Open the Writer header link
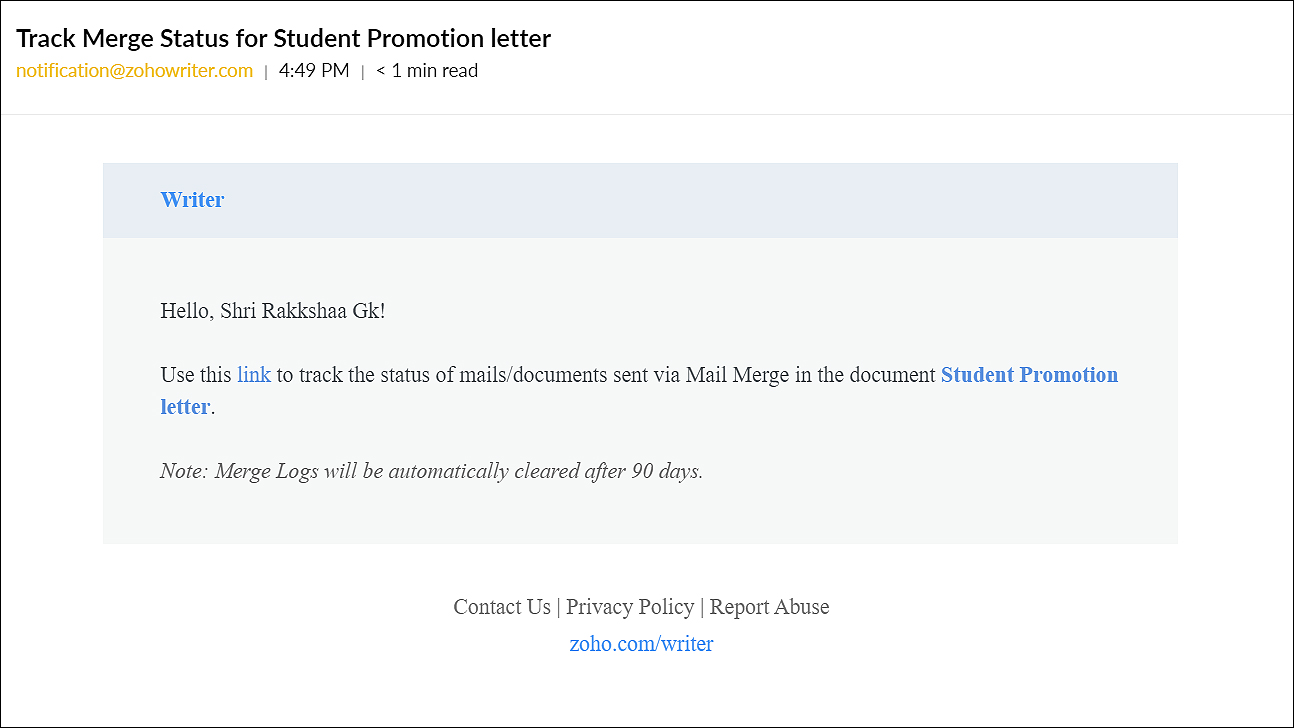Screen dimensions: 1294x728 click(192, 200)
